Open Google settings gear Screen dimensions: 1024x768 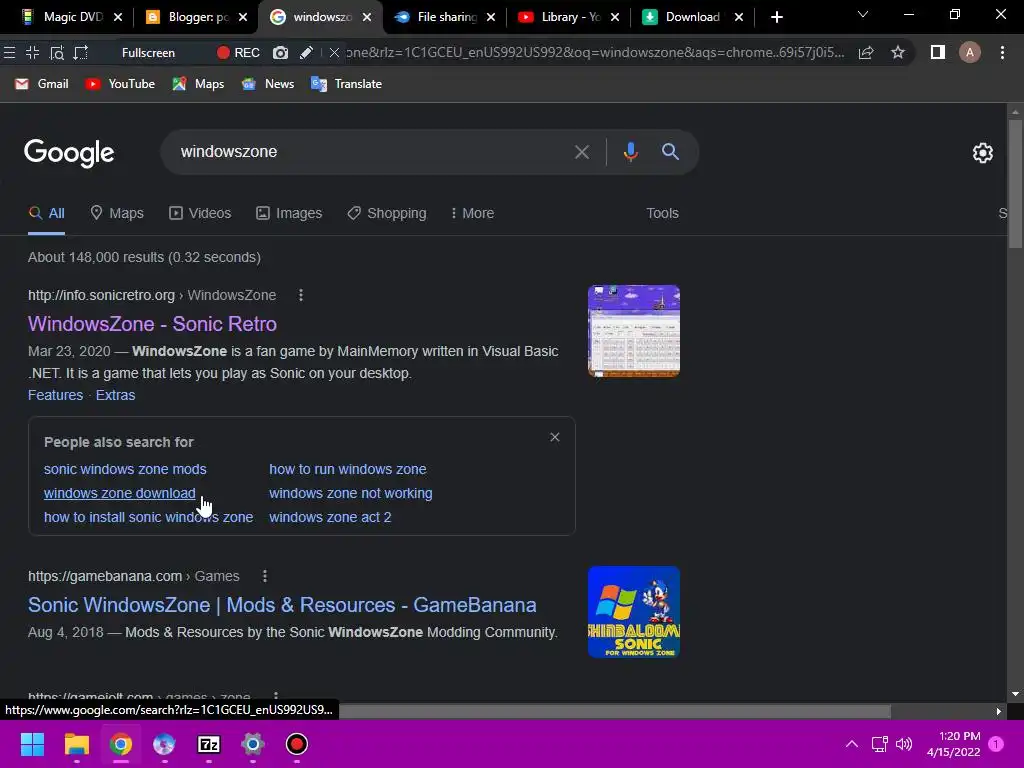[x=983, y=153]
